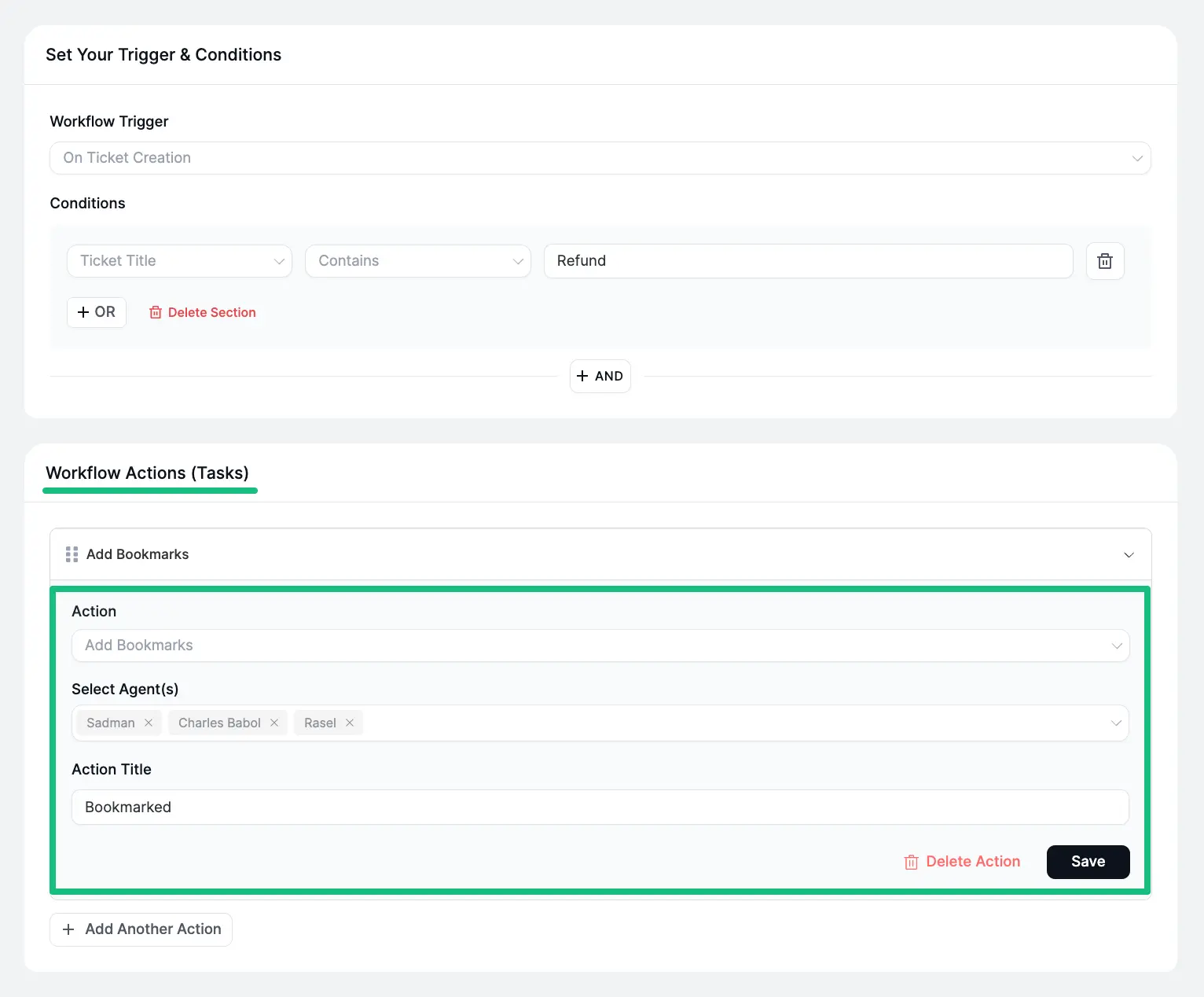Click the trash icon beside Delete Section
Viewport: 1204px width, 997px height.
tap(156, 312)
